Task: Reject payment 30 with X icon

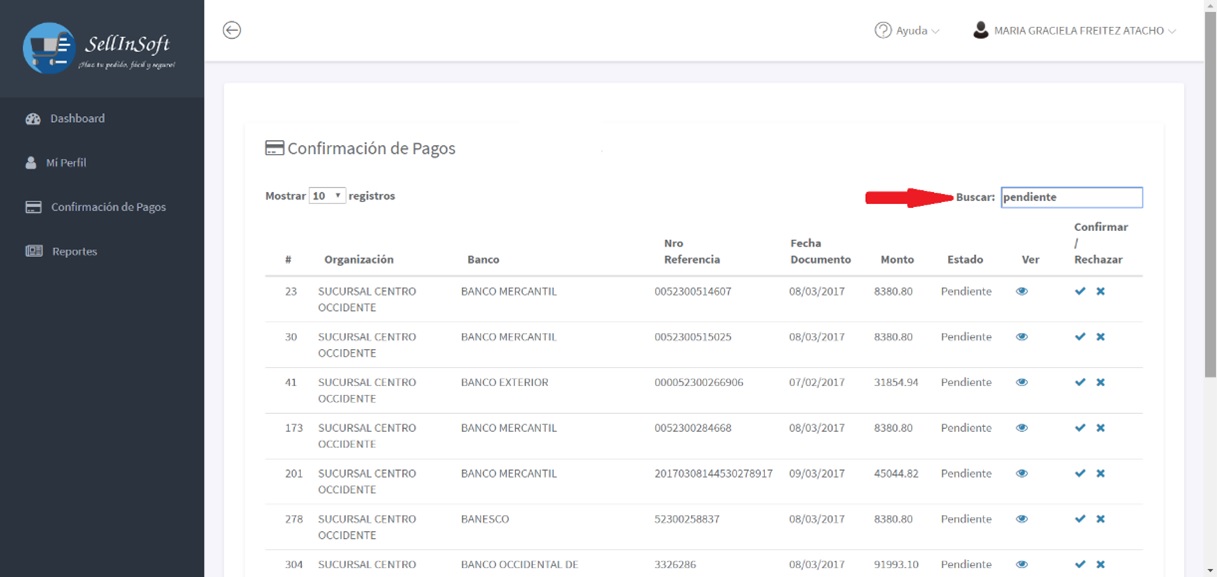Action: coord(1100,337)
